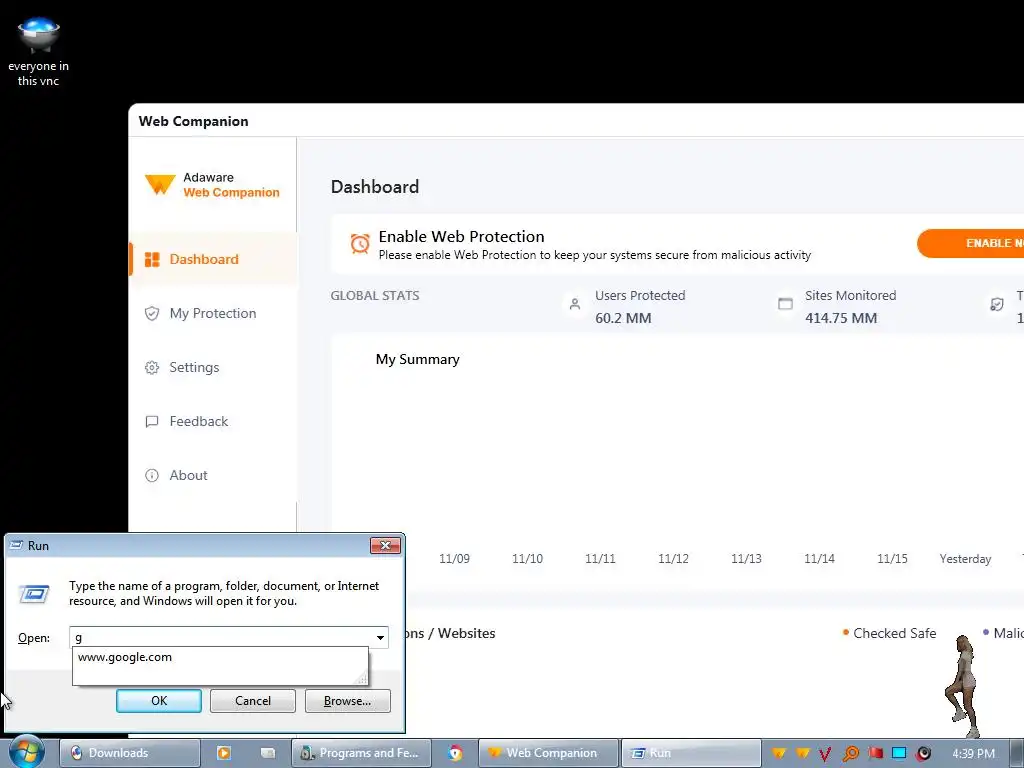Click the Yesterday chart label
Screen dimensions: 1024x768
965,559
